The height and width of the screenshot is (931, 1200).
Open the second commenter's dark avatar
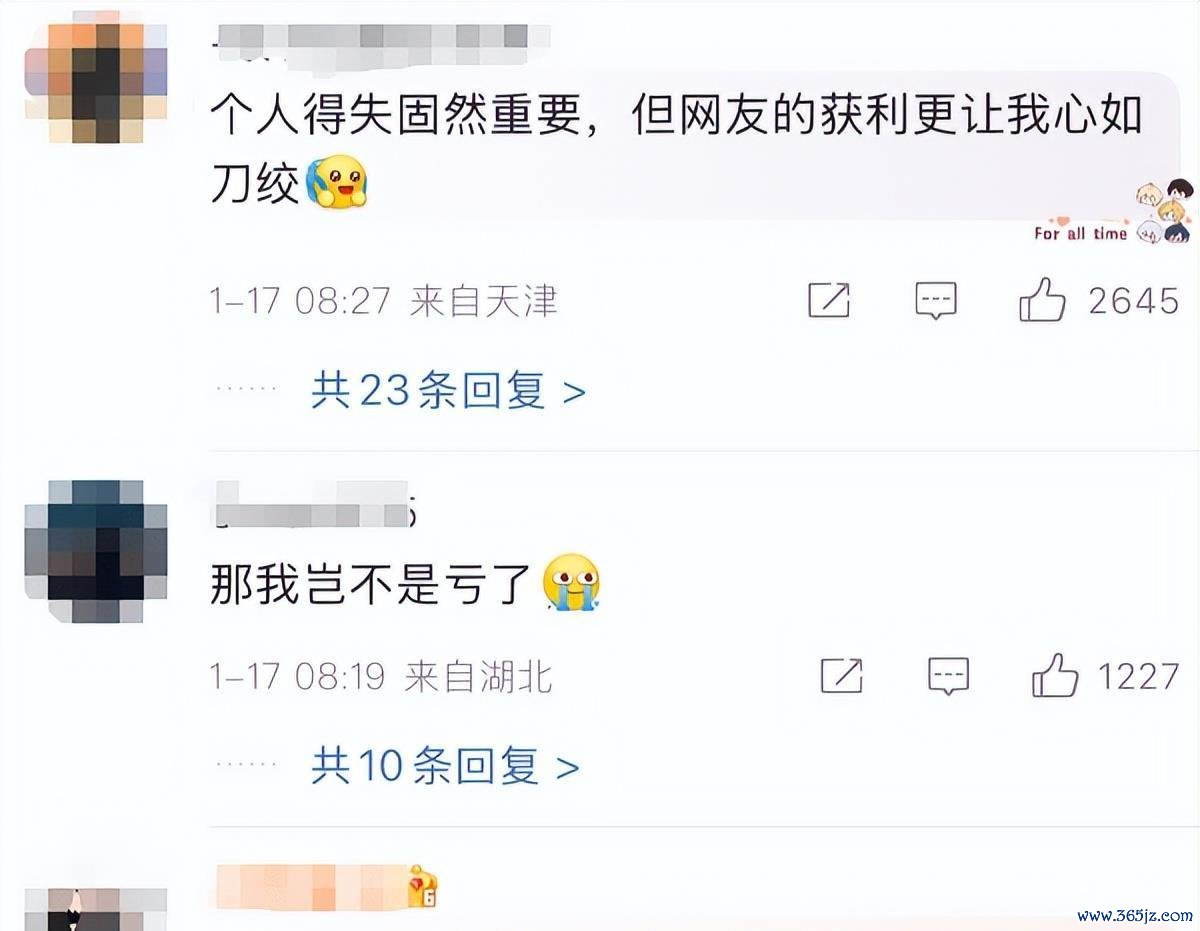click(x=96, y=551)
